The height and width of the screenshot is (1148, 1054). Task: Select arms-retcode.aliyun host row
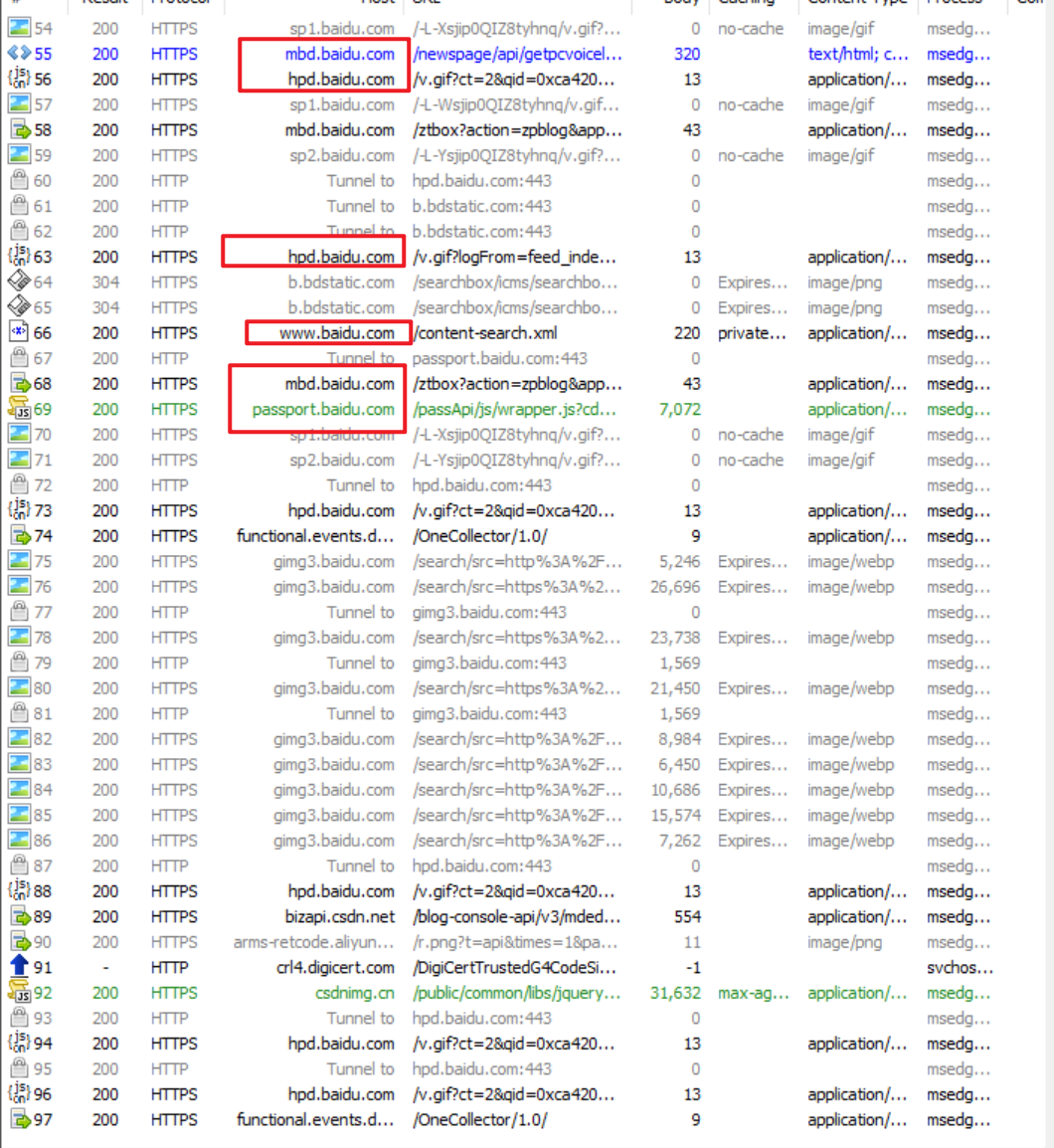314,942
